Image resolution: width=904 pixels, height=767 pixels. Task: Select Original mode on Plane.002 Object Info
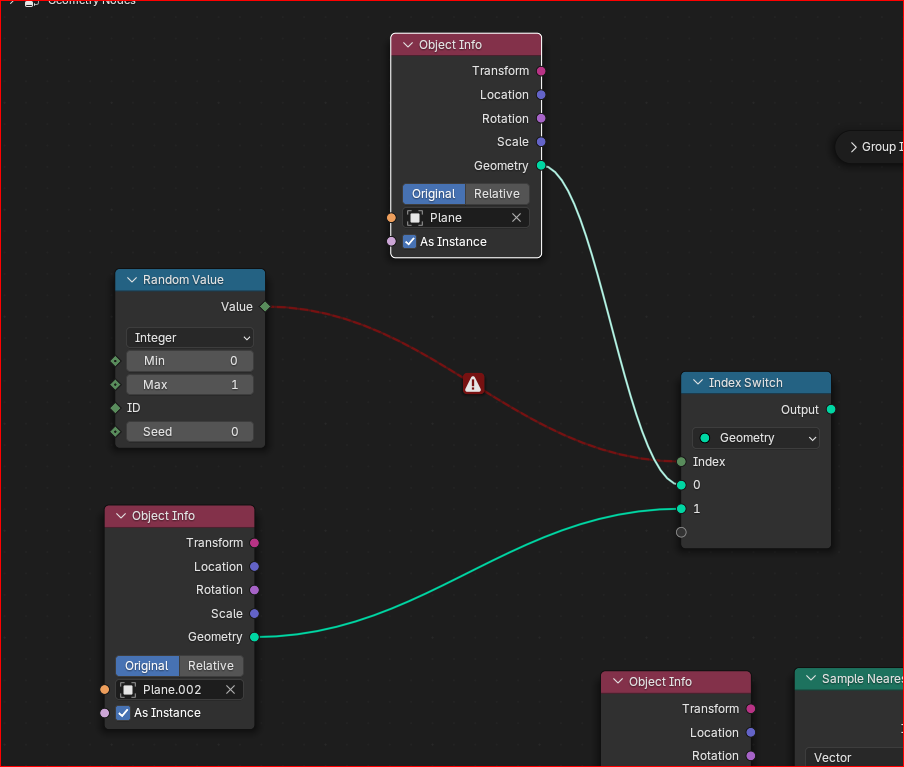147,666
